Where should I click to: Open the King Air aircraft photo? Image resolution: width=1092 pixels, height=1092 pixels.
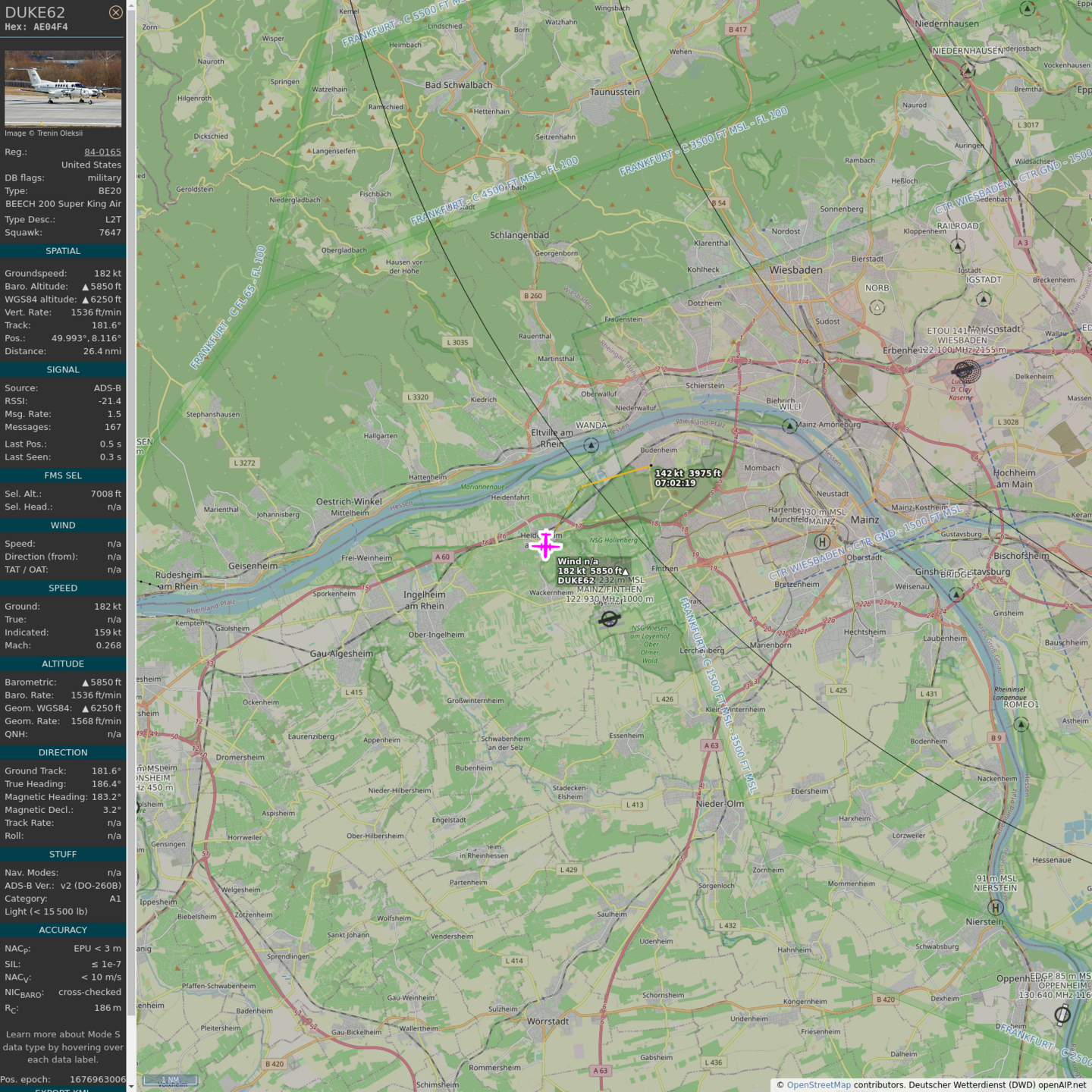click(x=63, y=89)
